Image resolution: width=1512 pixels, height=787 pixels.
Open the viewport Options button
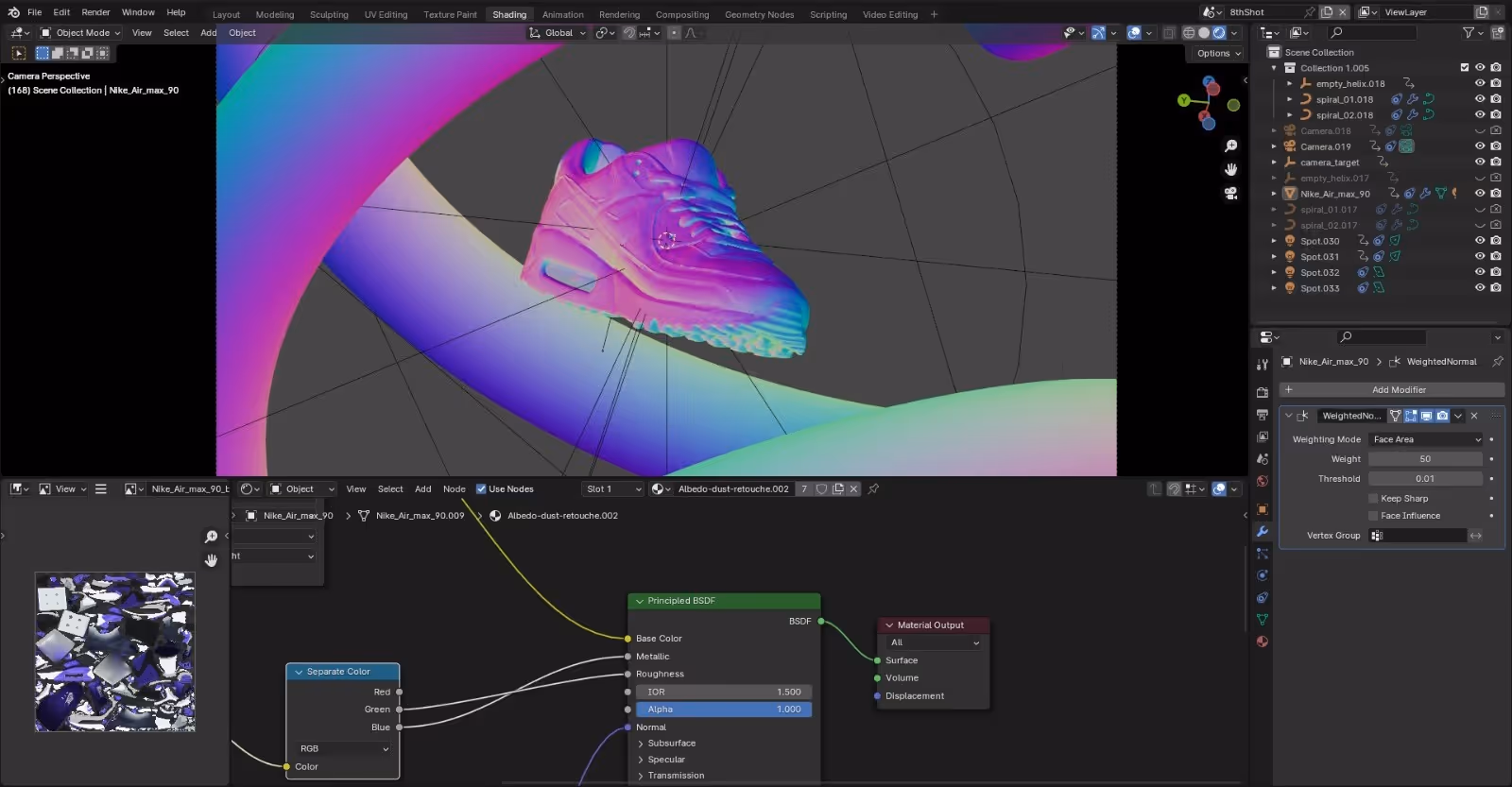(x=1217, y=53)
